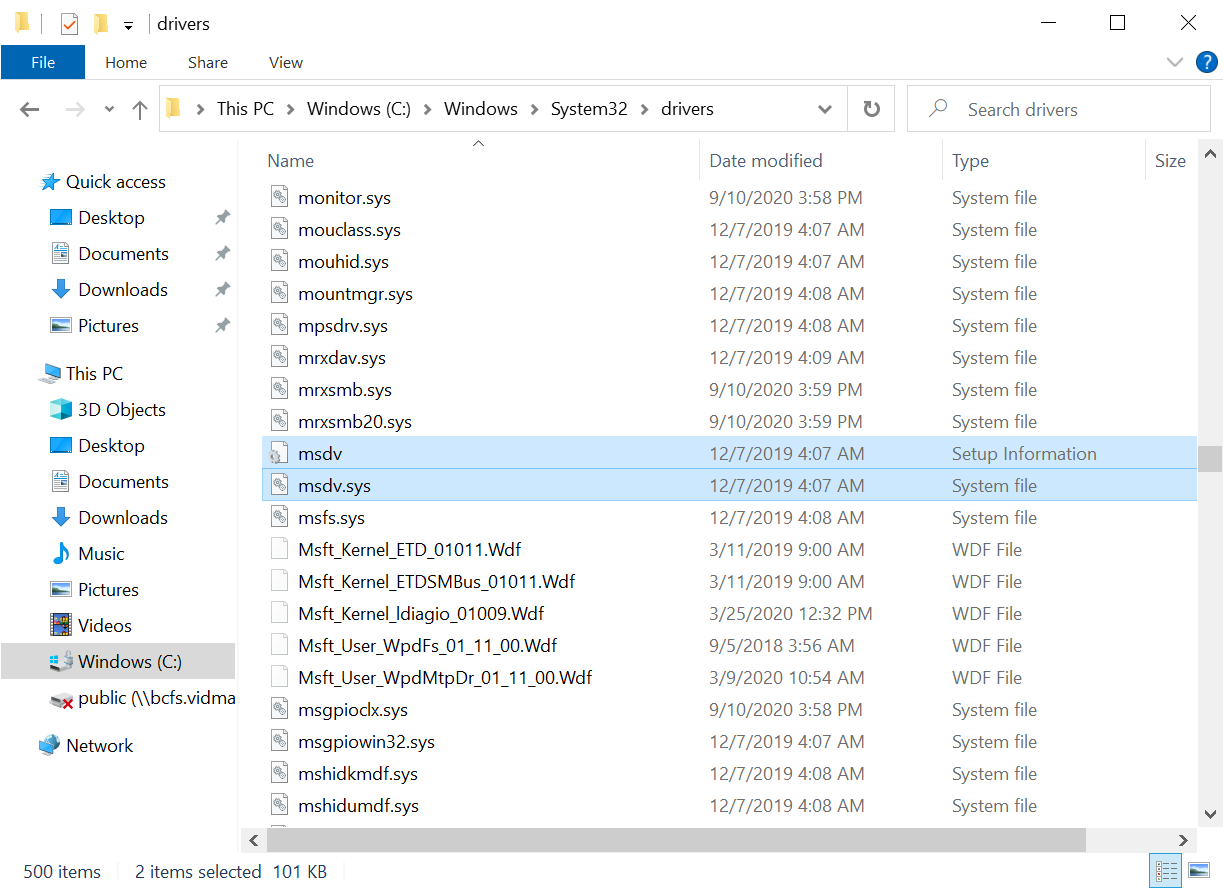Open Videos folder in navigation pane
This screenshot has width=1224, height=889.
click(x=105, y=626)
